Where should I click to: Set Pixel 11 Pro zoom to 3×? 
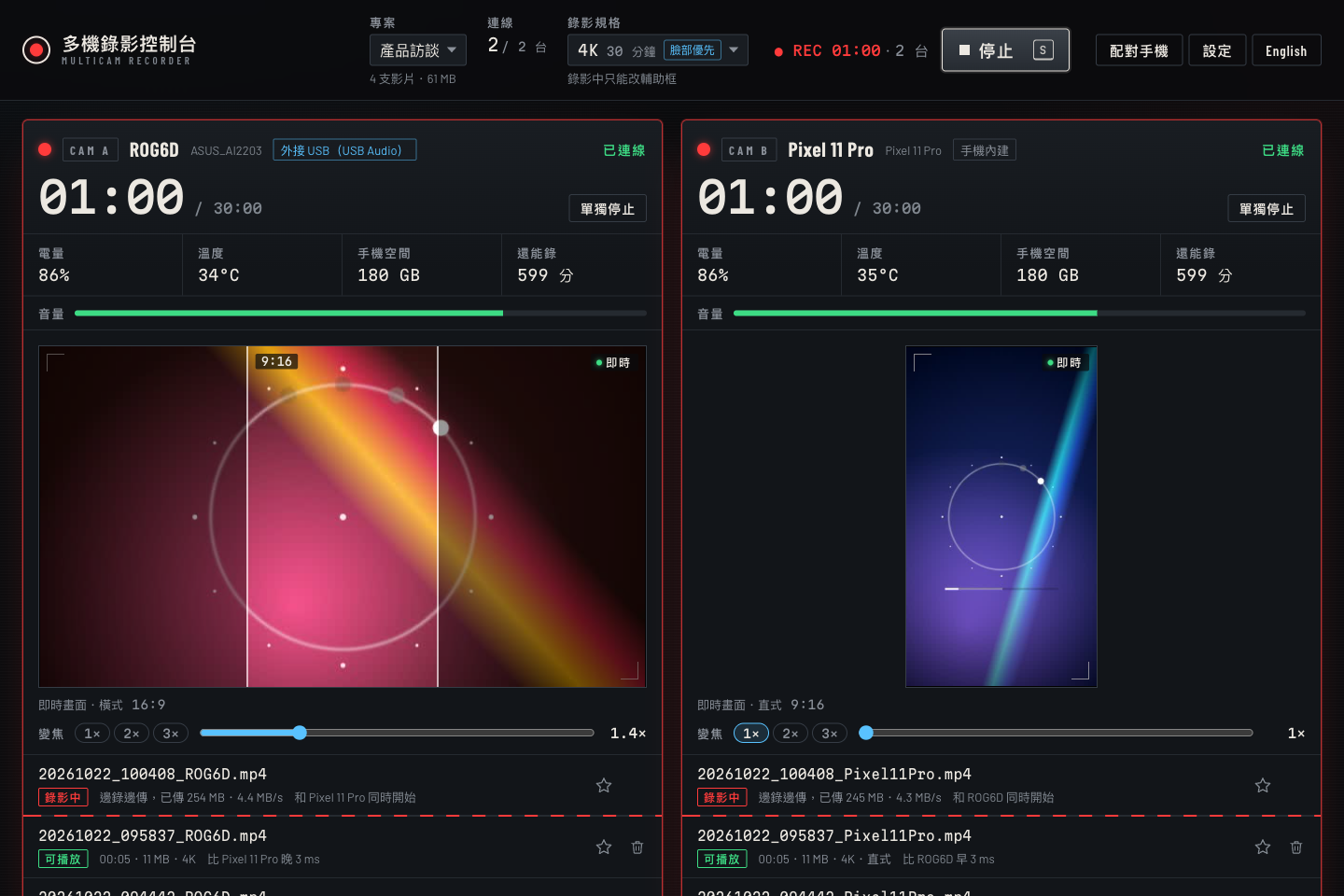830,734
